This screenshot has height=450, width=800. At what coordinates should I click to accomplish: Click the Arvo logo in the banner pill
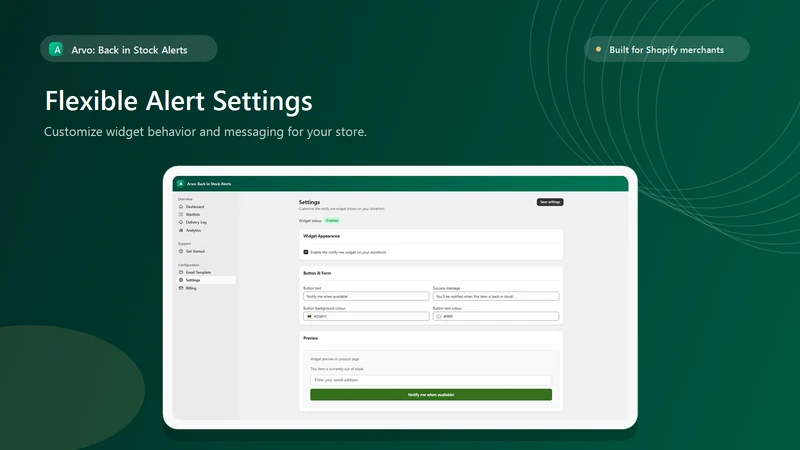click(x=56, y=49)
